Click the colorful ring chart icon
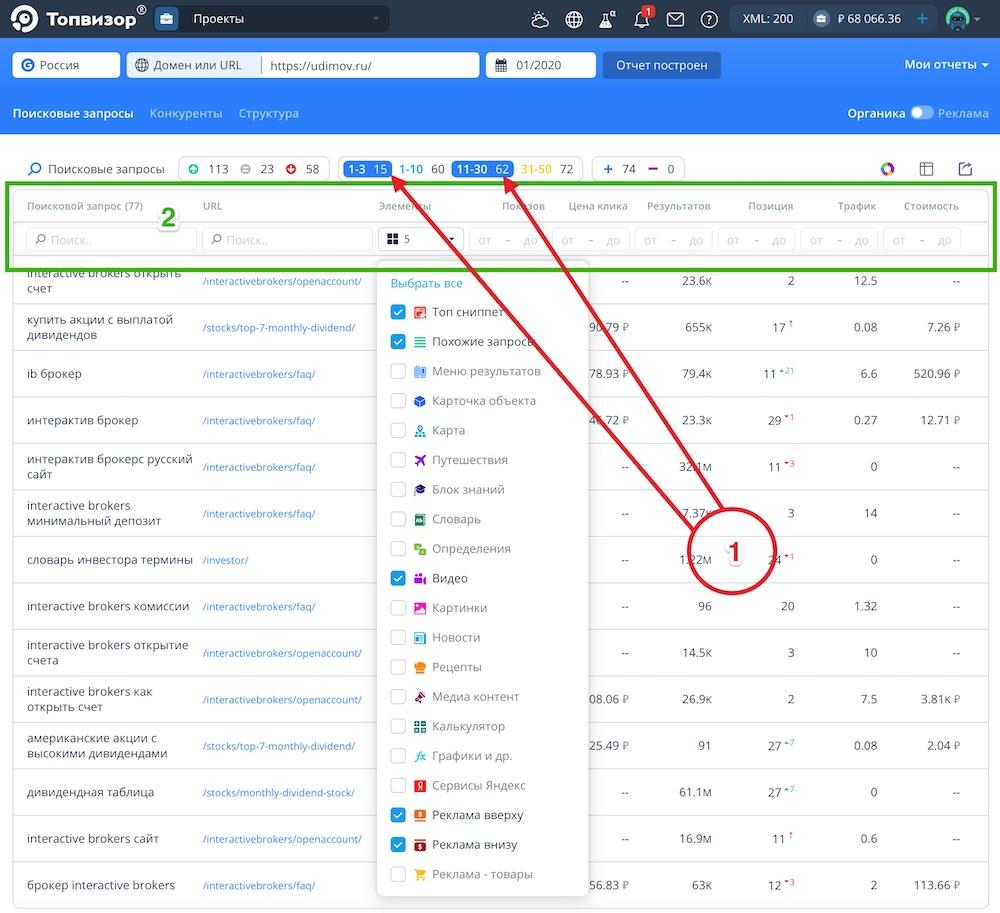 click(887, 169)
